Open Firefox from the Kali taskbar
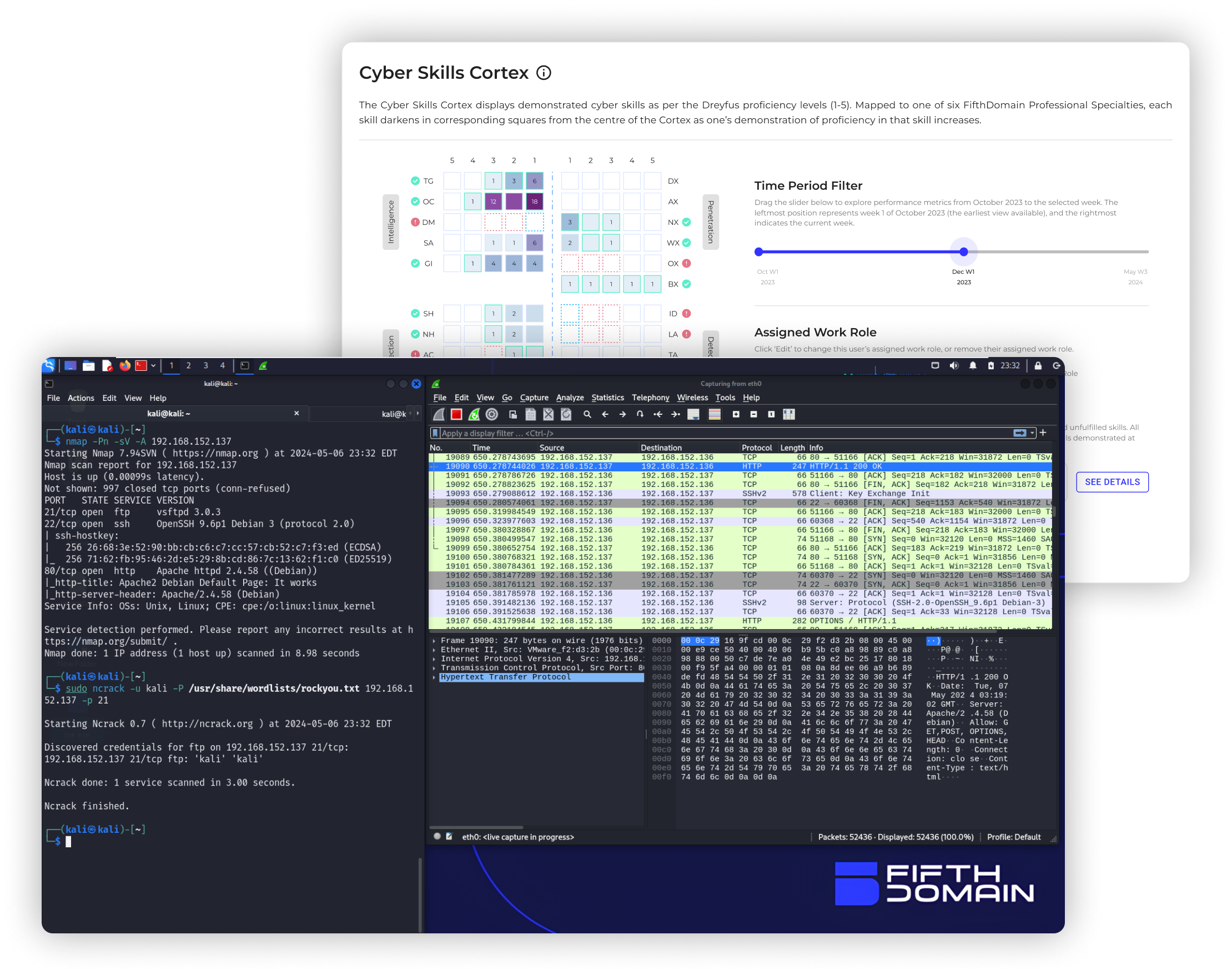The height and width of the screenshot is (975, 1232). [124, 365]
